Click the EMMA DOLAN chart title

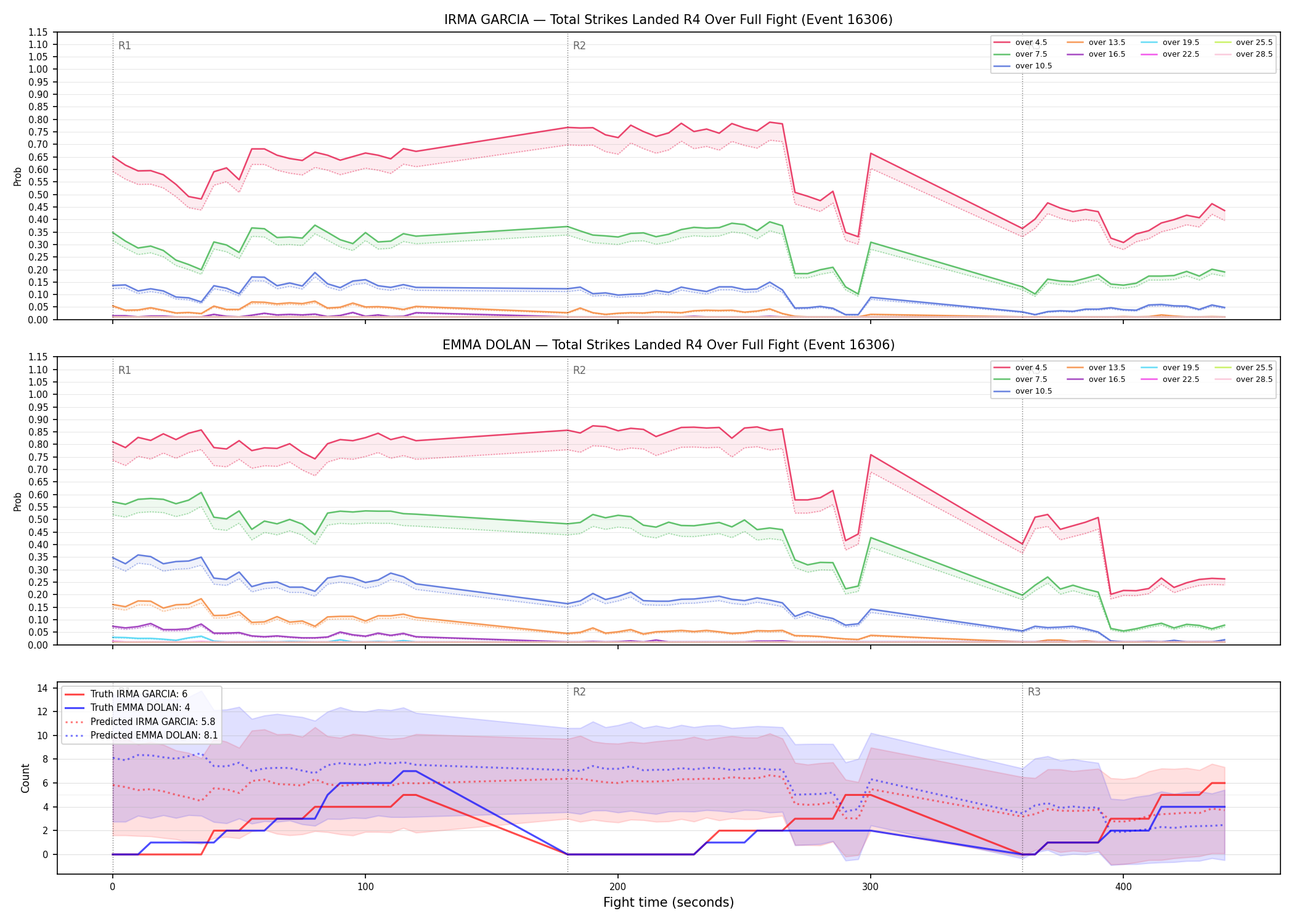tap(668, 345)
